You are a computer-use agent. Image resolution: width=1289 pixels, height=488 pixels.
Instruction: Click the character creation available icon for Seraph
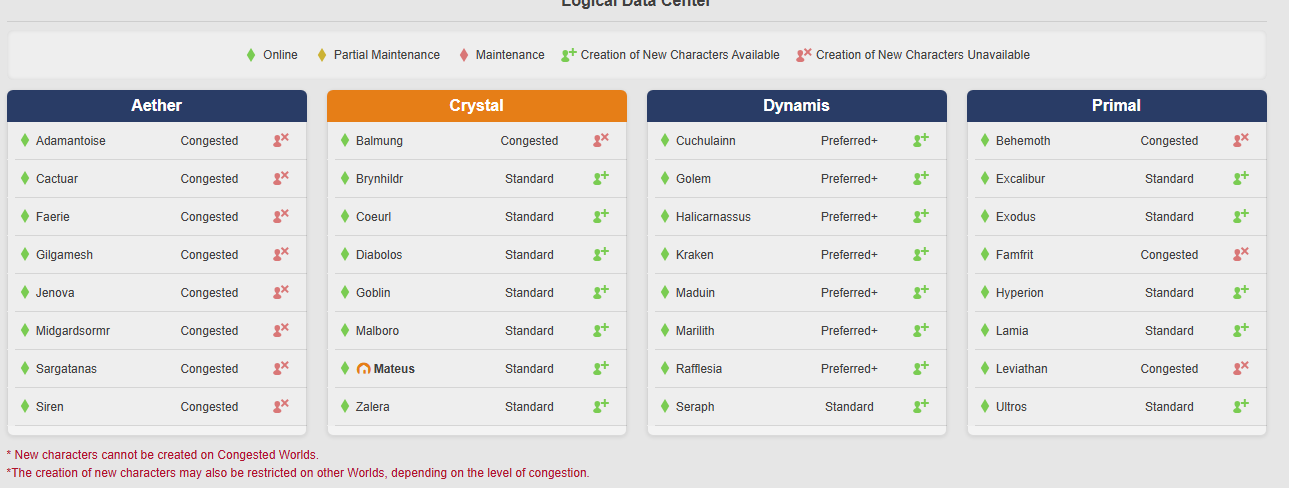921,406
